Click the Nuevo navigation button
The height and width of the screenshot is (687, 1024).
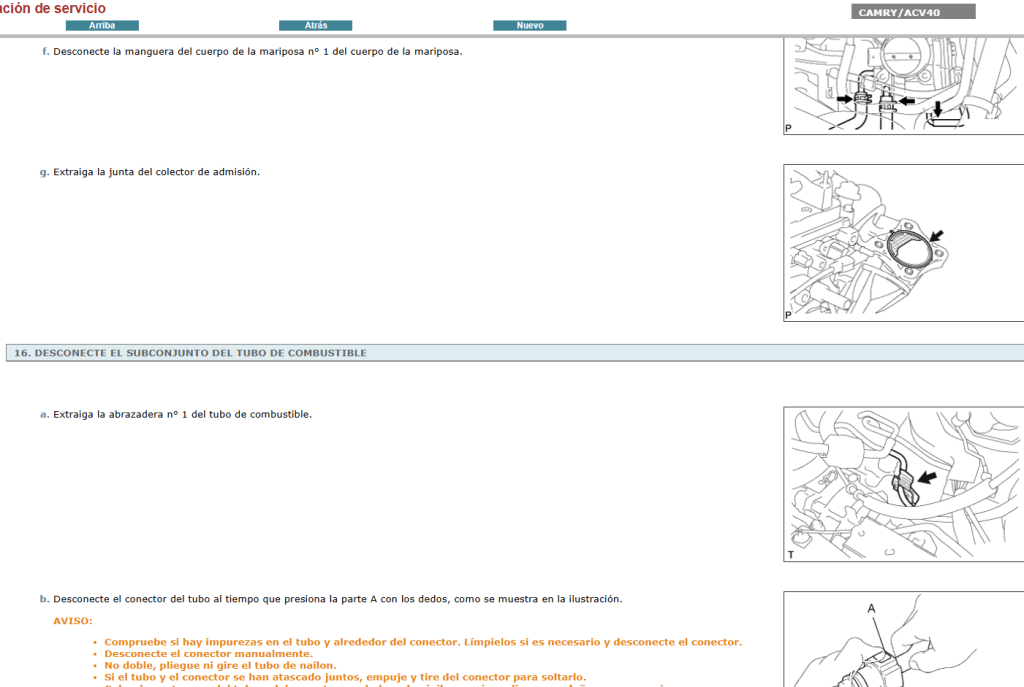529,25
